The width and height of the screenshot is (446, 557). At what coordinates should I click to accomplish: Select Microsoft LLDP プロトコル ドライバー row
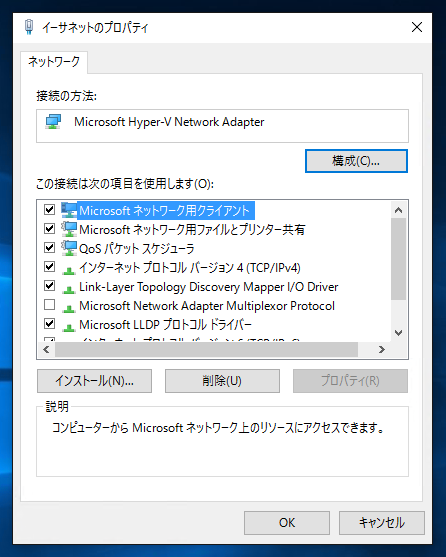tap(165, 325)
